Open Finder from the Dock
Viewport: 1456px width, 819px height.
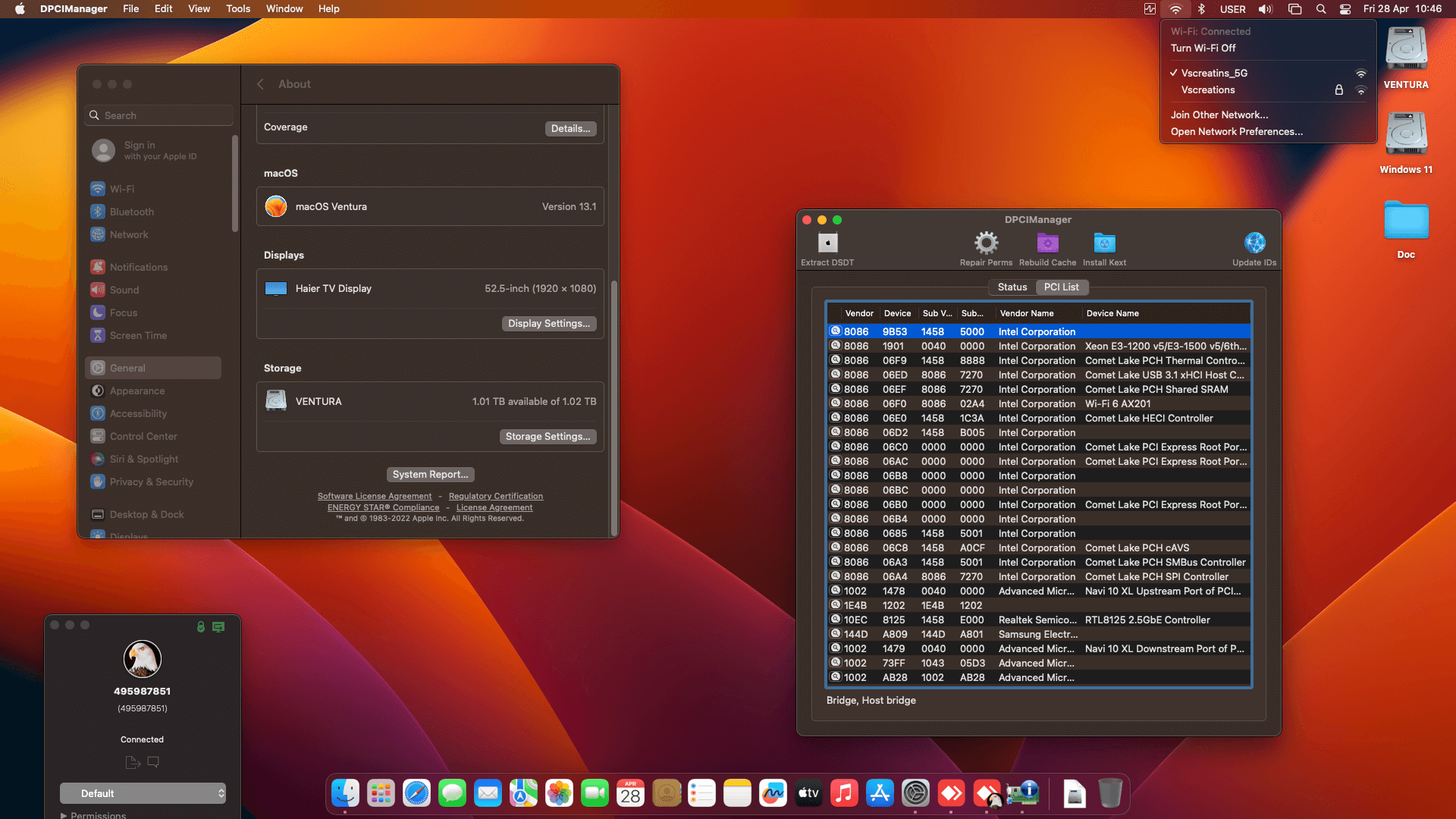[x=345, y=793]
